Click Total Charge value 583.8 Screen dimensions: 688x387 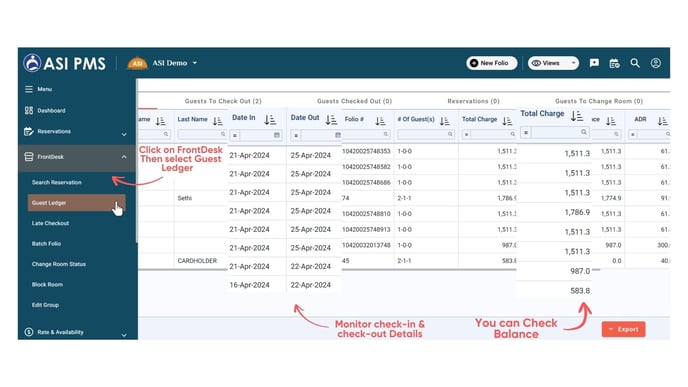point(580,290)
